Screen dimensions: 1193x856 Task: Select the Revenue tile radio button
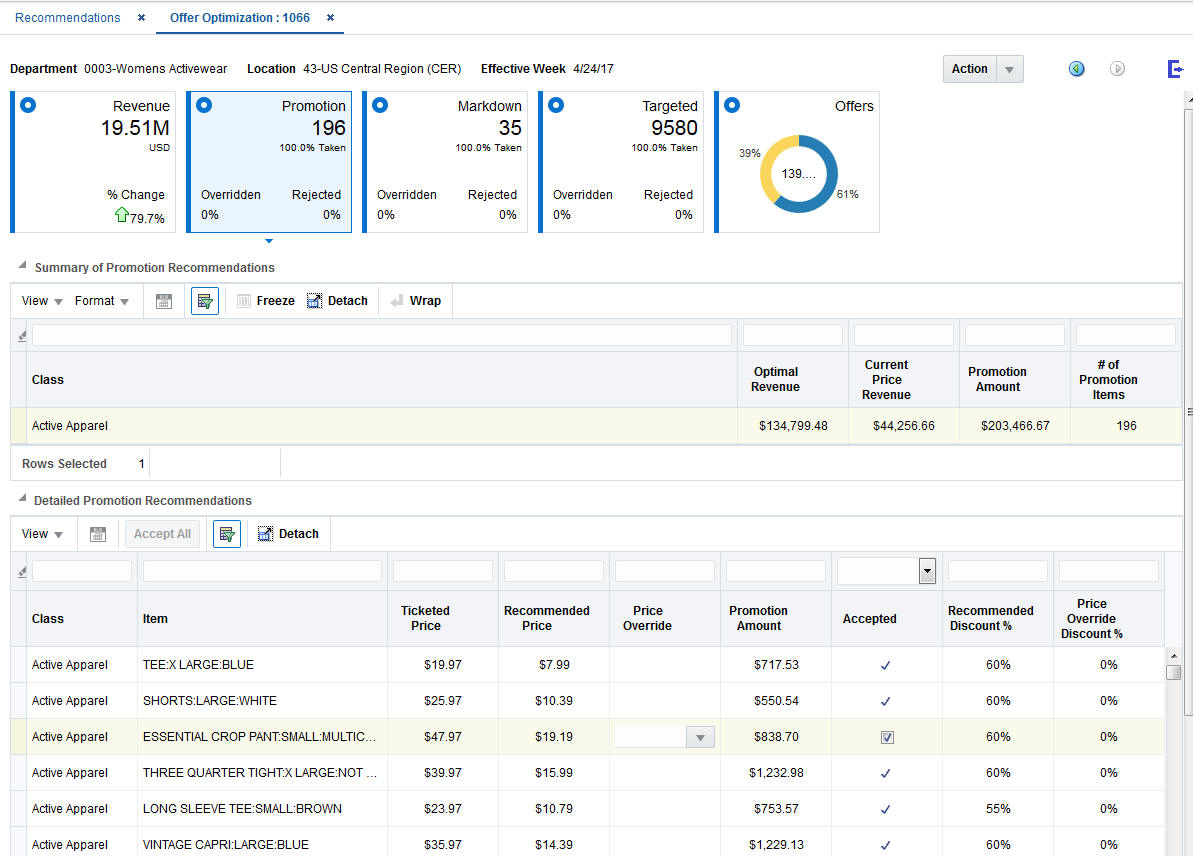(x=28, y=105)
